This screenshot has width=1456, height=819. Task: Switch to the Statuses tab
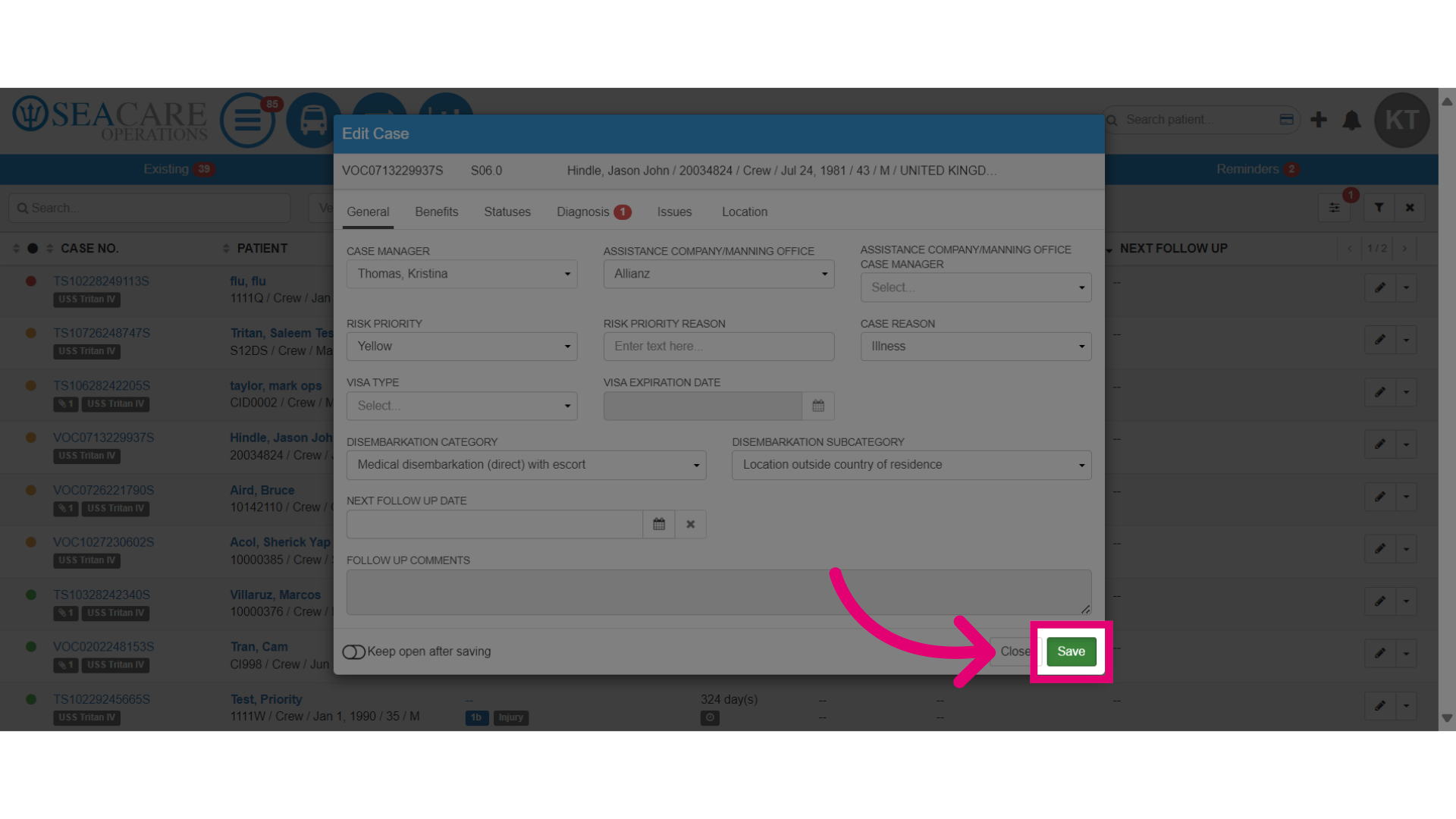(x=507, y=212)
